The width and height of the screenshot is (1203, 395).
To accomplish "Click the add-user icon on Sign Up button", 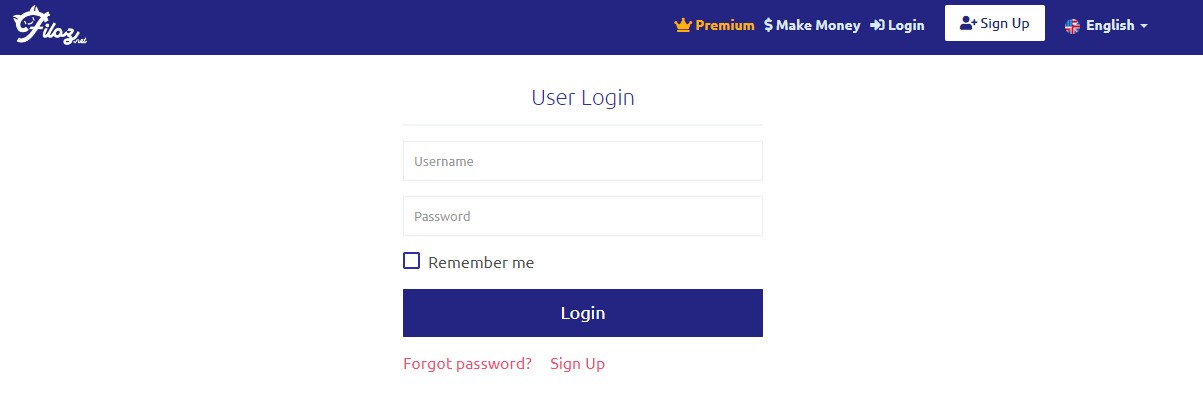I will (968, 23).
